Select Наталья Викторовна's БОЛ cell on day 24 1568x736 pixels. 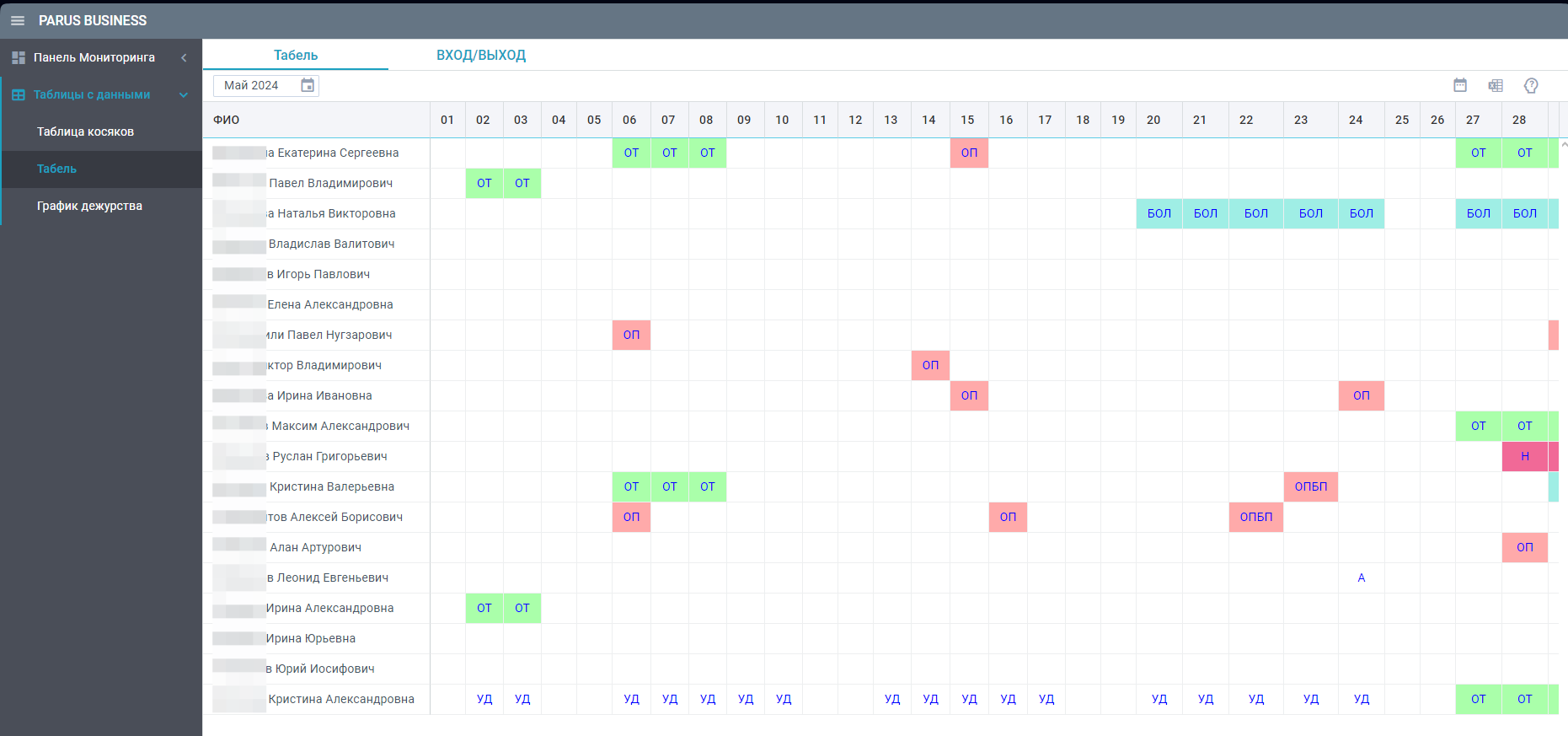(x=1362, y=213)
